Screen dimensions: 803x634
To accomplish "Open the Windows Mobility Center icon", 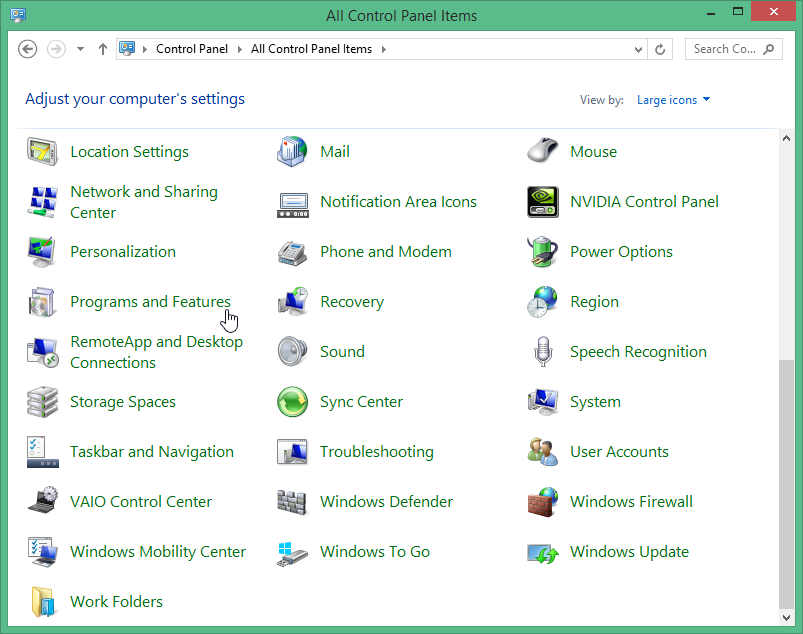I will tap(43, 552).
